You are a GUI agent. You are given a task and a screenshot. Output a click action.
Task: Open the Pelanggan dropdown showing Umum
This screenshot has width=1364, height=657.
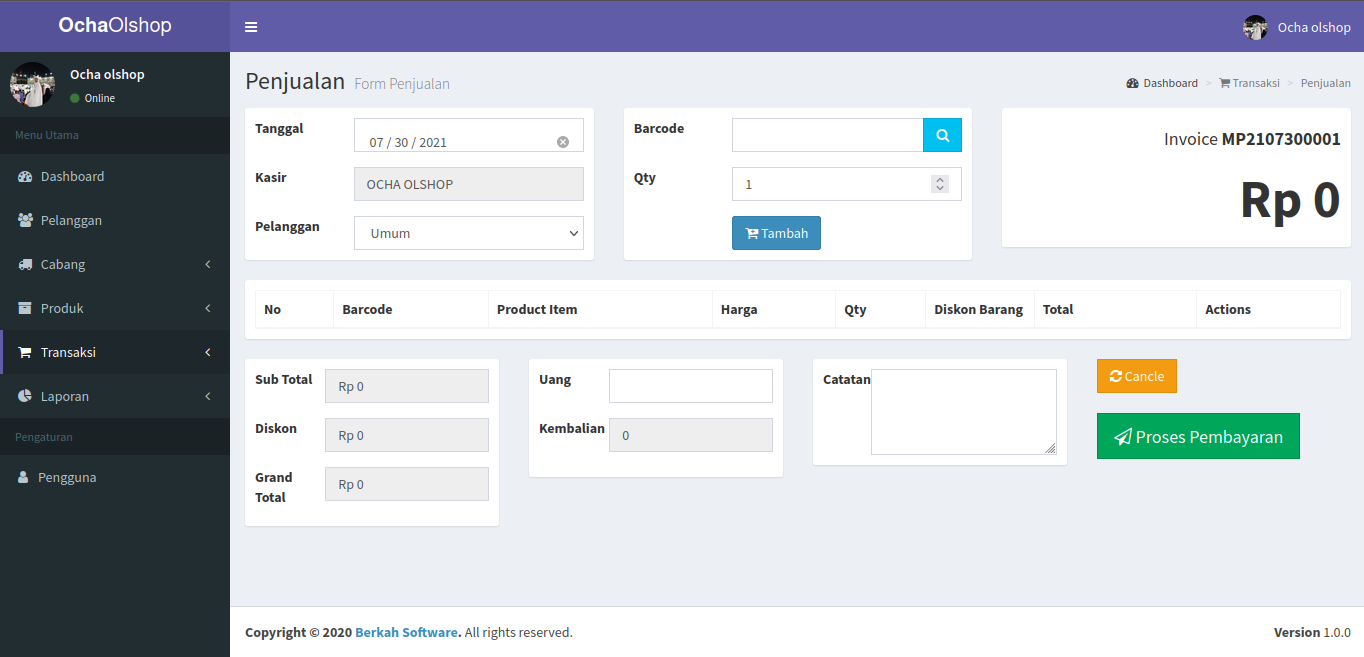468,233
